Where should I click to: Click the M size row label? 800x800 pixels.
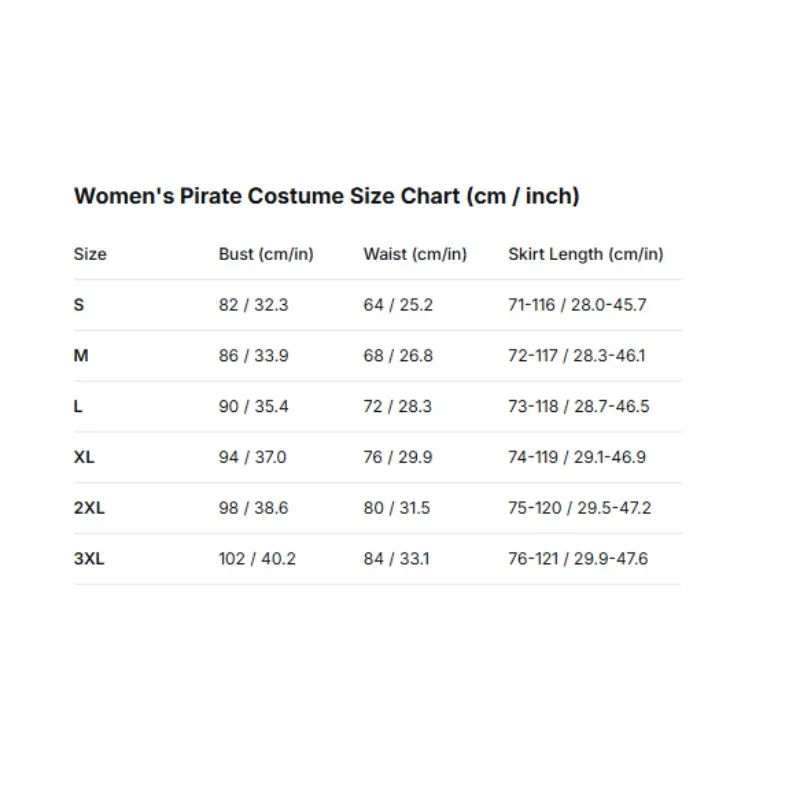coord(81,355)
